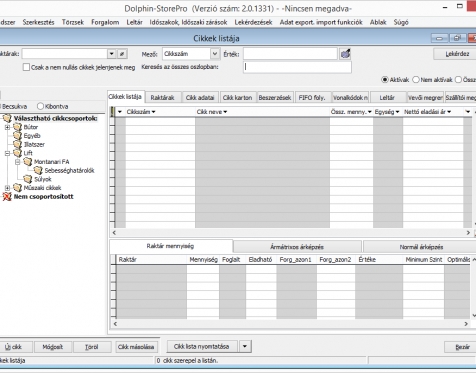Select the Aktívak radio button

click(385, 80)
